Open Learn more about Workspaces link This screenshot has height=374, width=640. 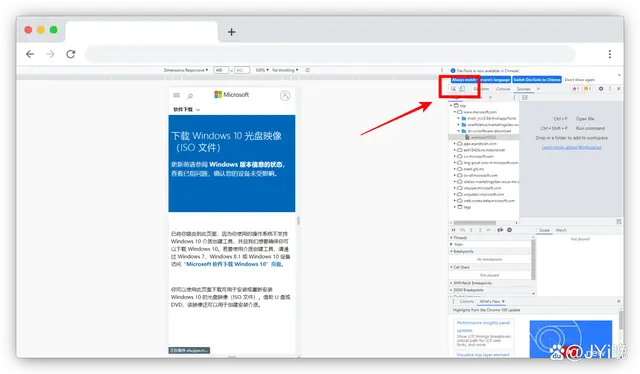[571, 147]
